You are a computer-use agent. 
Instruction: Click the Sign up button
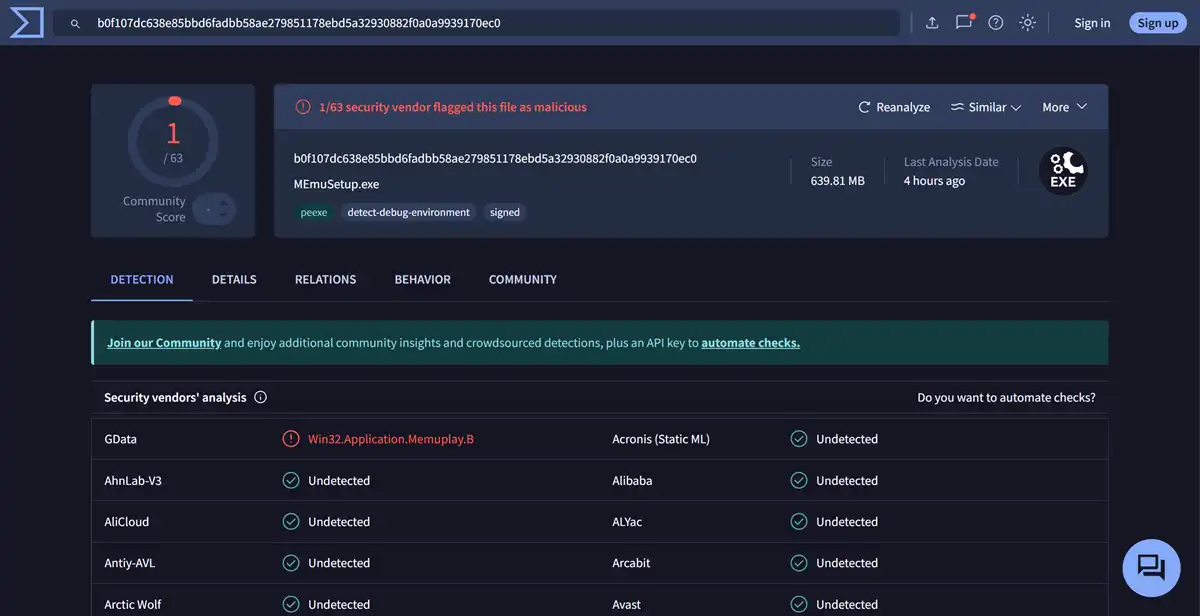[1157, 23]
